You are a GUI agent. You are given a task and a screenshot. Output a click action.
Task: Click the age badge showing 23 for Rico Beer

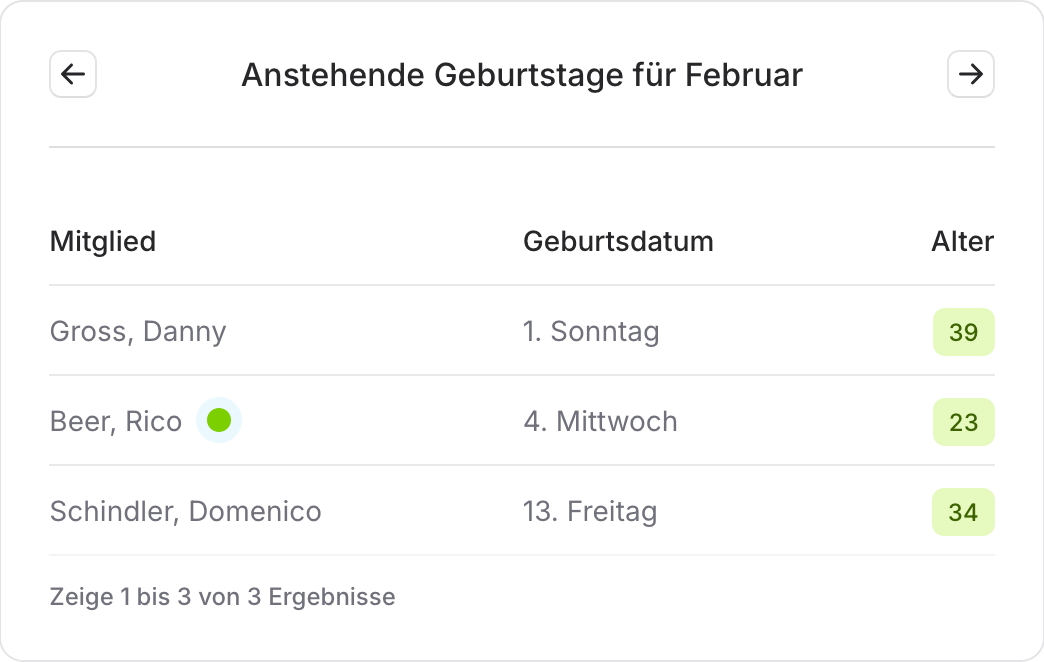(x=963, y=421)
